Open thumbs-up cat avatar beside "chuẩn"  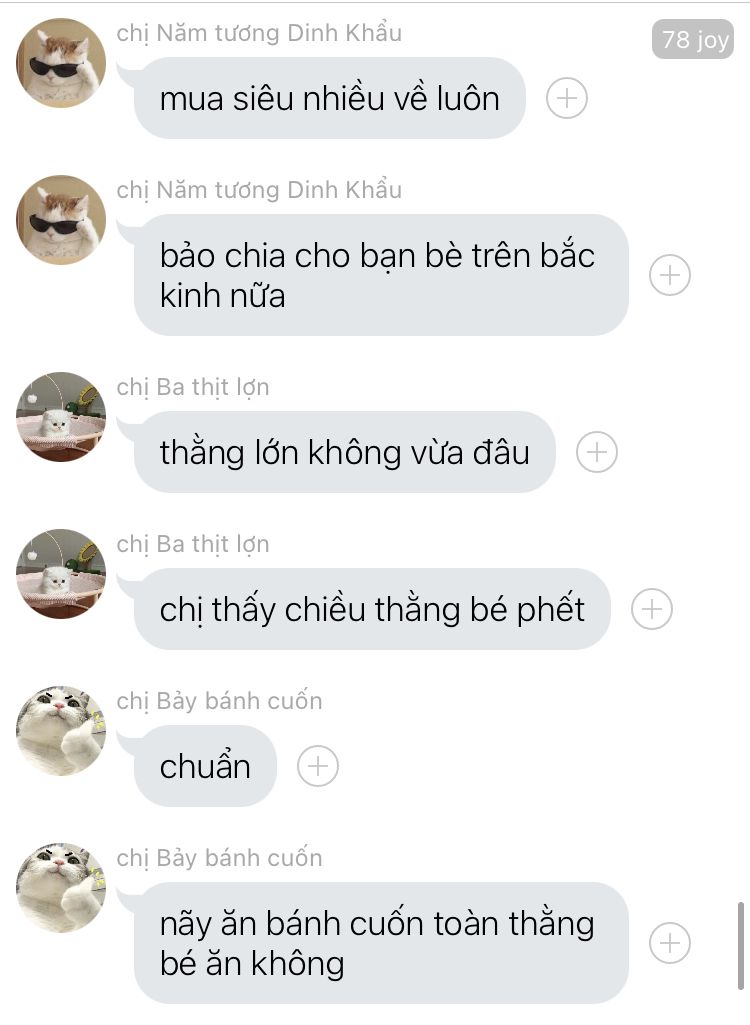tap(61, 731)
